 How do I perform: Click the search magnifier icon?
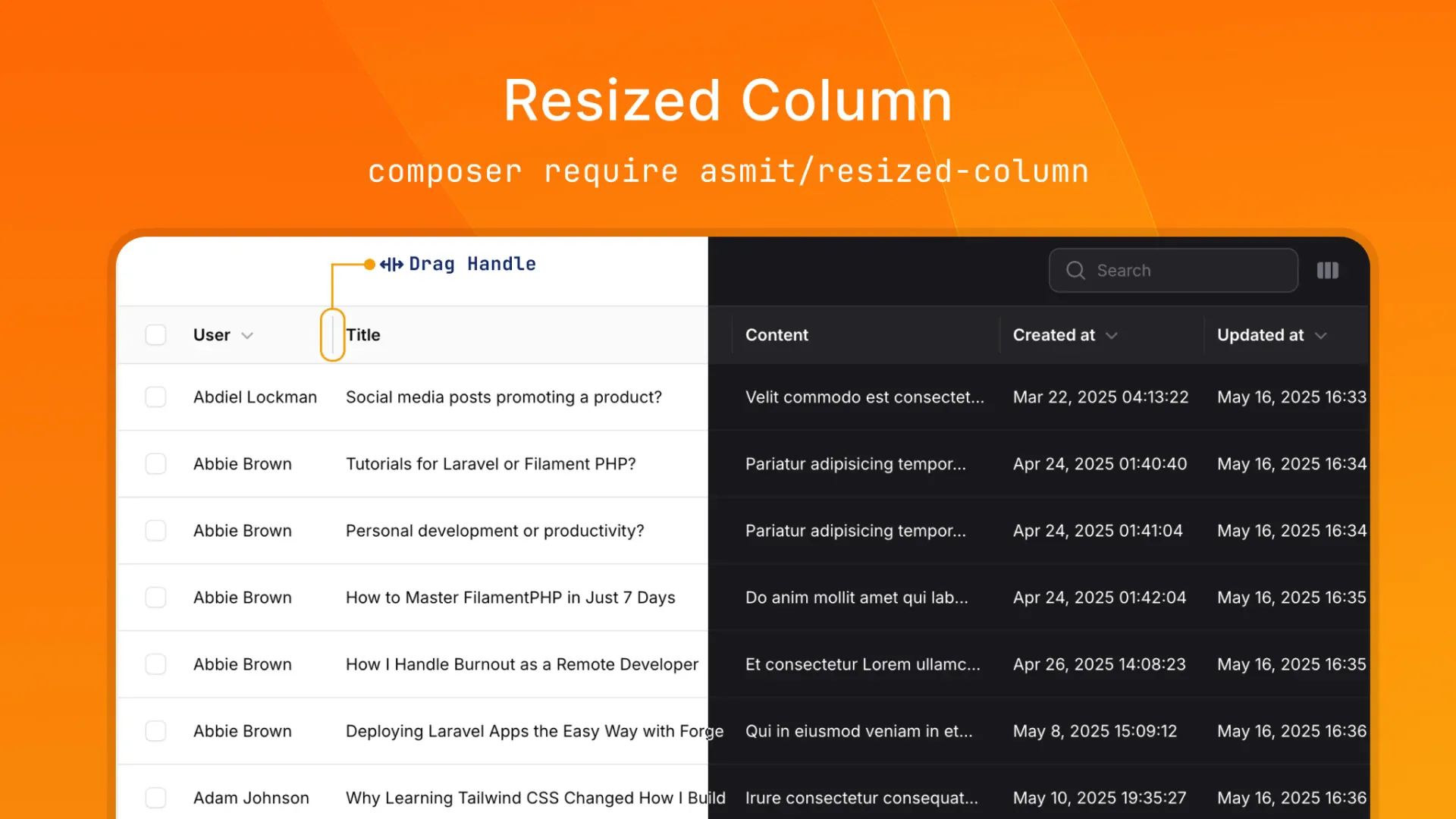coord(1075,270)
